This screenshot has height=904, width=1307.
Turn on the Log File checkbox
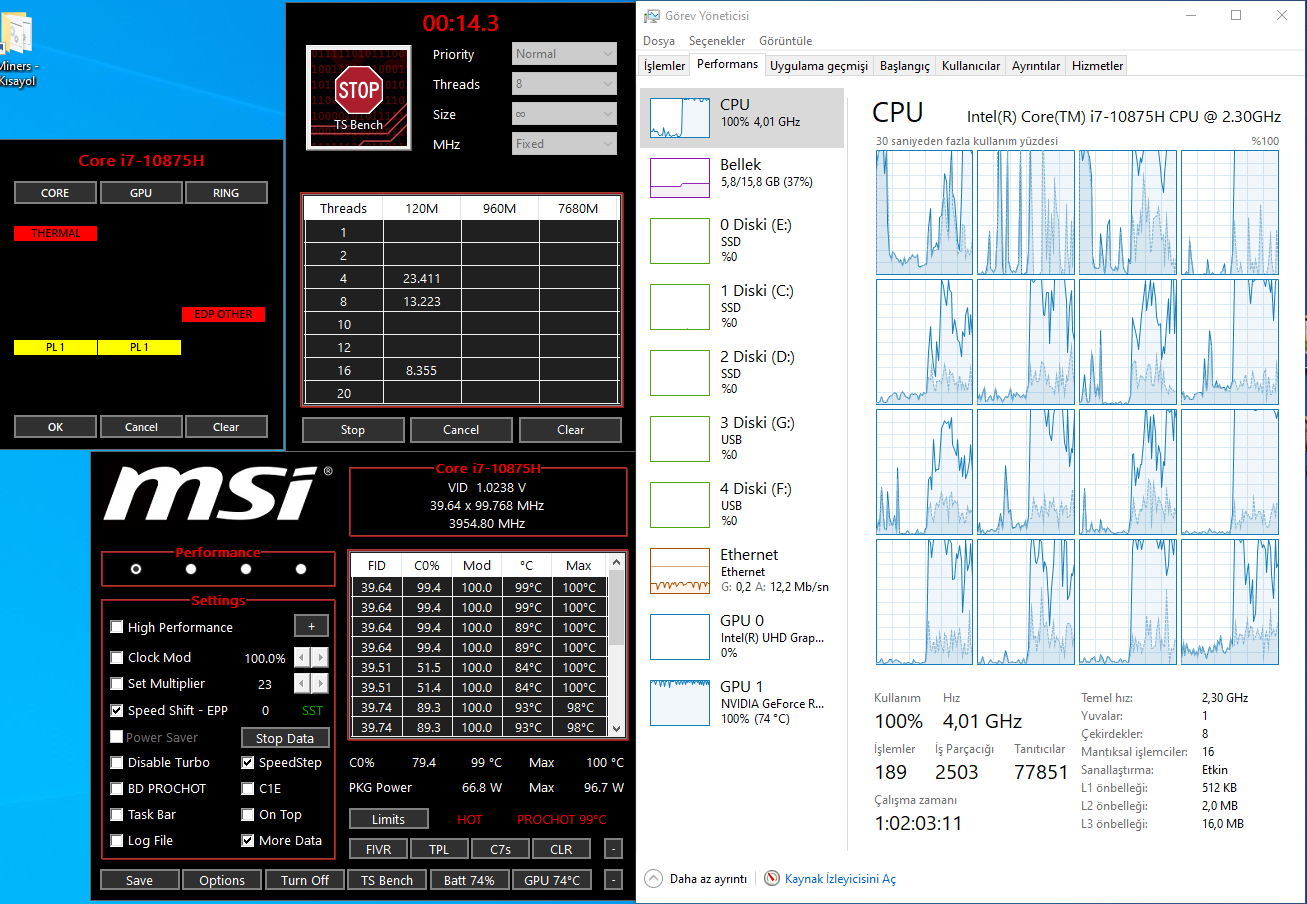(x=117, y=840)
